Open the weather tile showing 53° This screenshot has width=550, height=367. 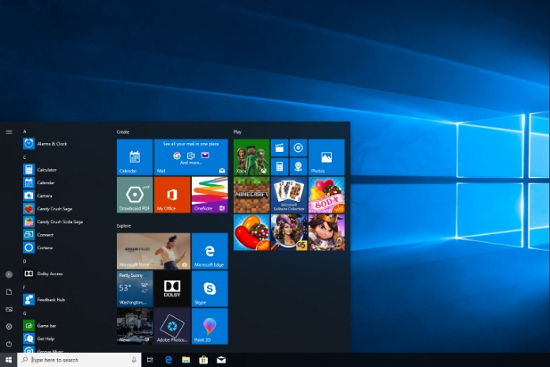[135, 288]
